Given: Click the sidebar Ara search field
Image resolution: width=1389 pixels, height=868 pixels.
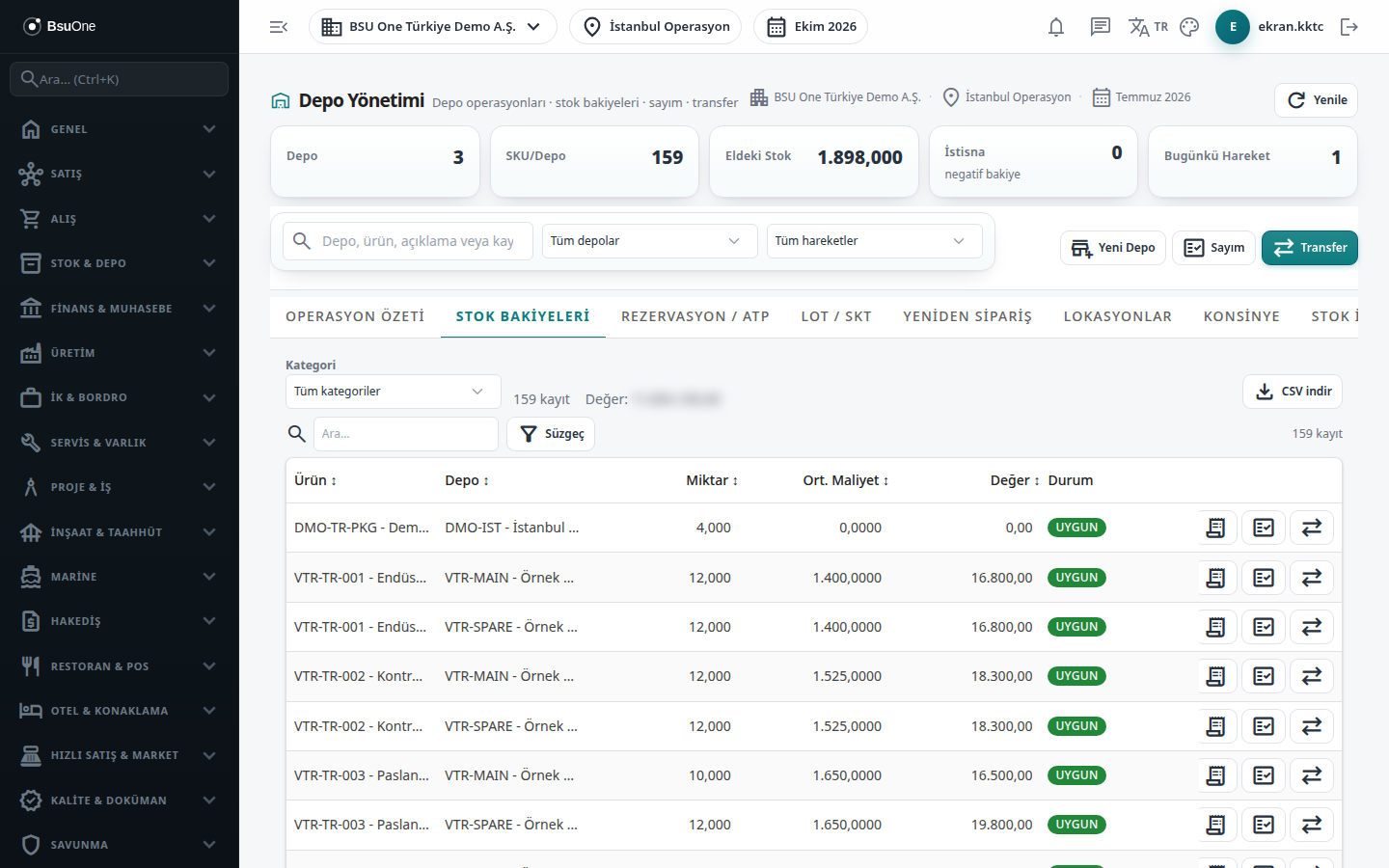Looking at the screenshot, I should click(x=120, y=79).
